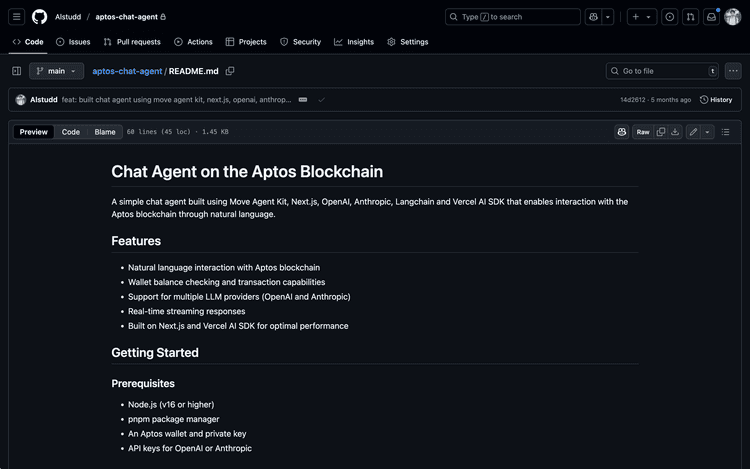750x469 pixels.
Task: Open the Insights tab
Action: [354, 42]
